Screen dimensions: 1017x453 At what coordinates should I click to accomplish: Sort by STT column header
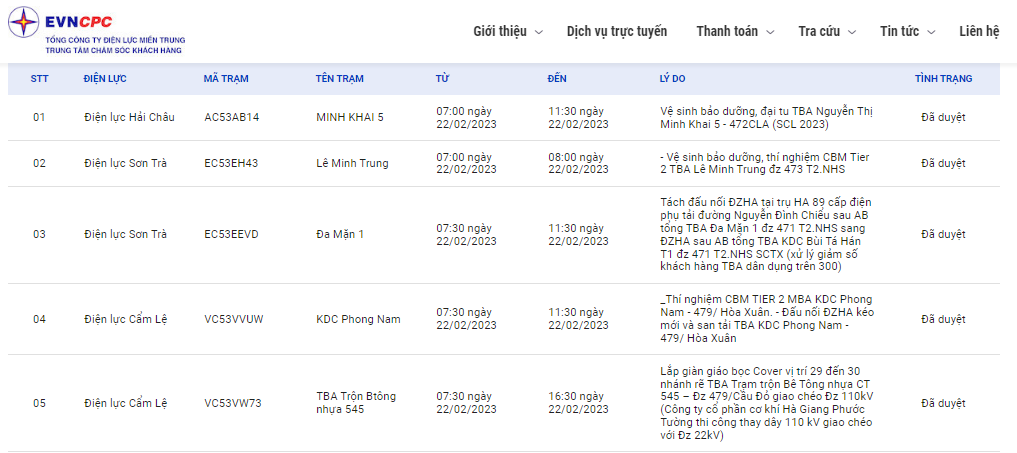pyautogui.click(x=40, y=79)
